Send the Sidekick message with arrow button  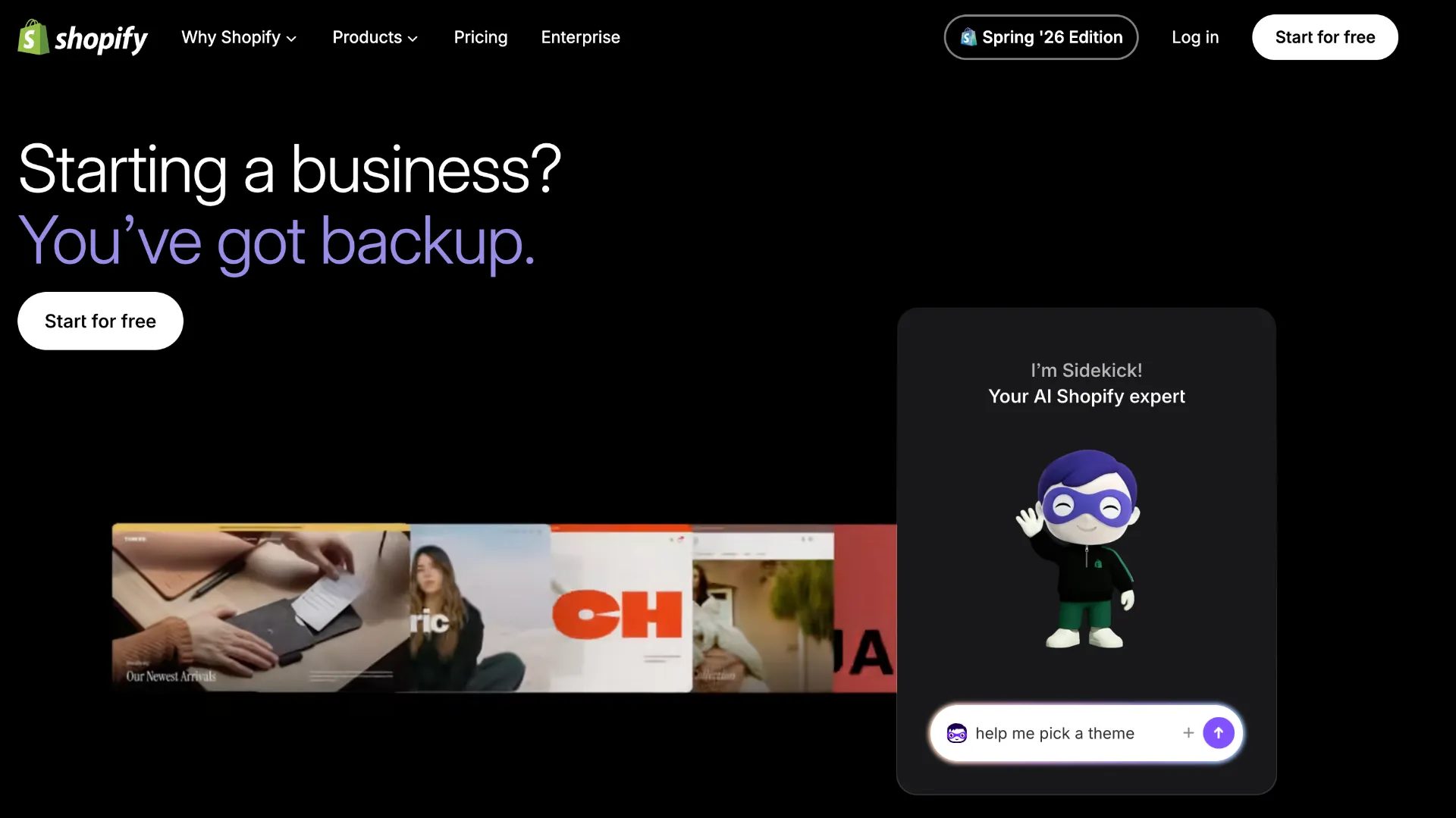point(1219,733)
